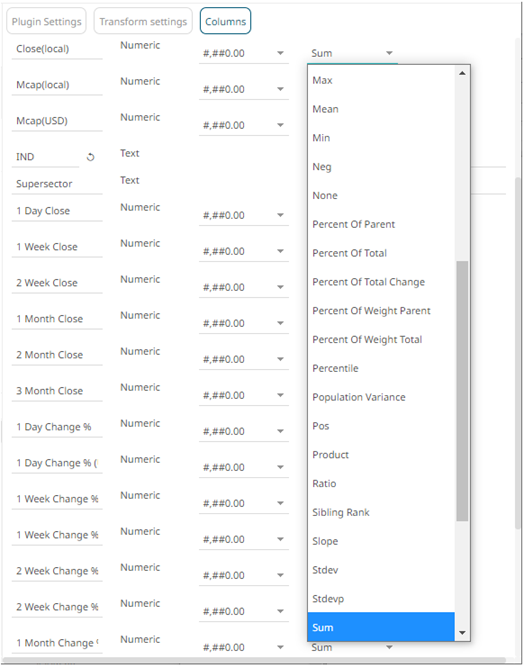Screen dimensions: 524x668
Task: Open format dropdown for 1 Month Close
Action: pos(244,323)
